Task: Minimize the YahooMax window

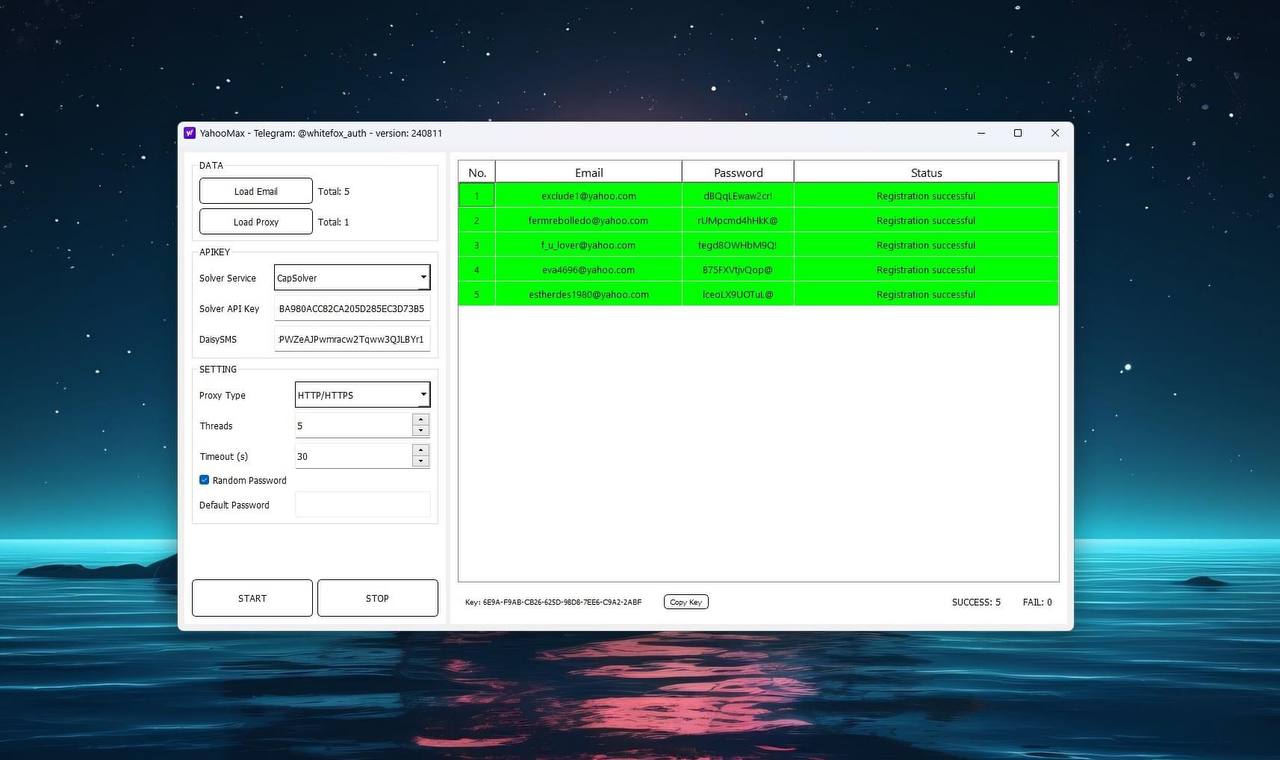Action: click(x=981, y=133)
